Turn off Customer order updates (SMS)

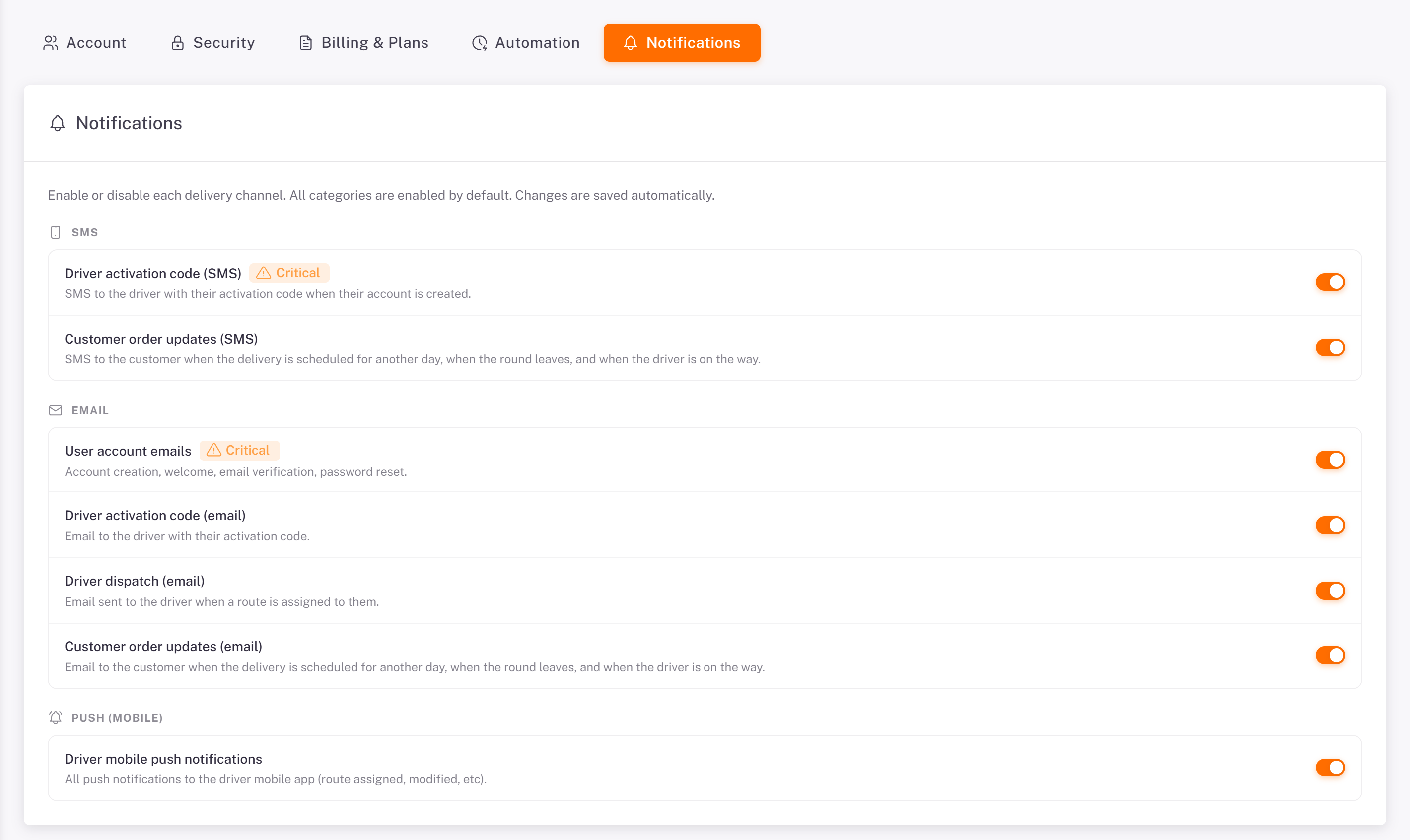(1330, 348)
